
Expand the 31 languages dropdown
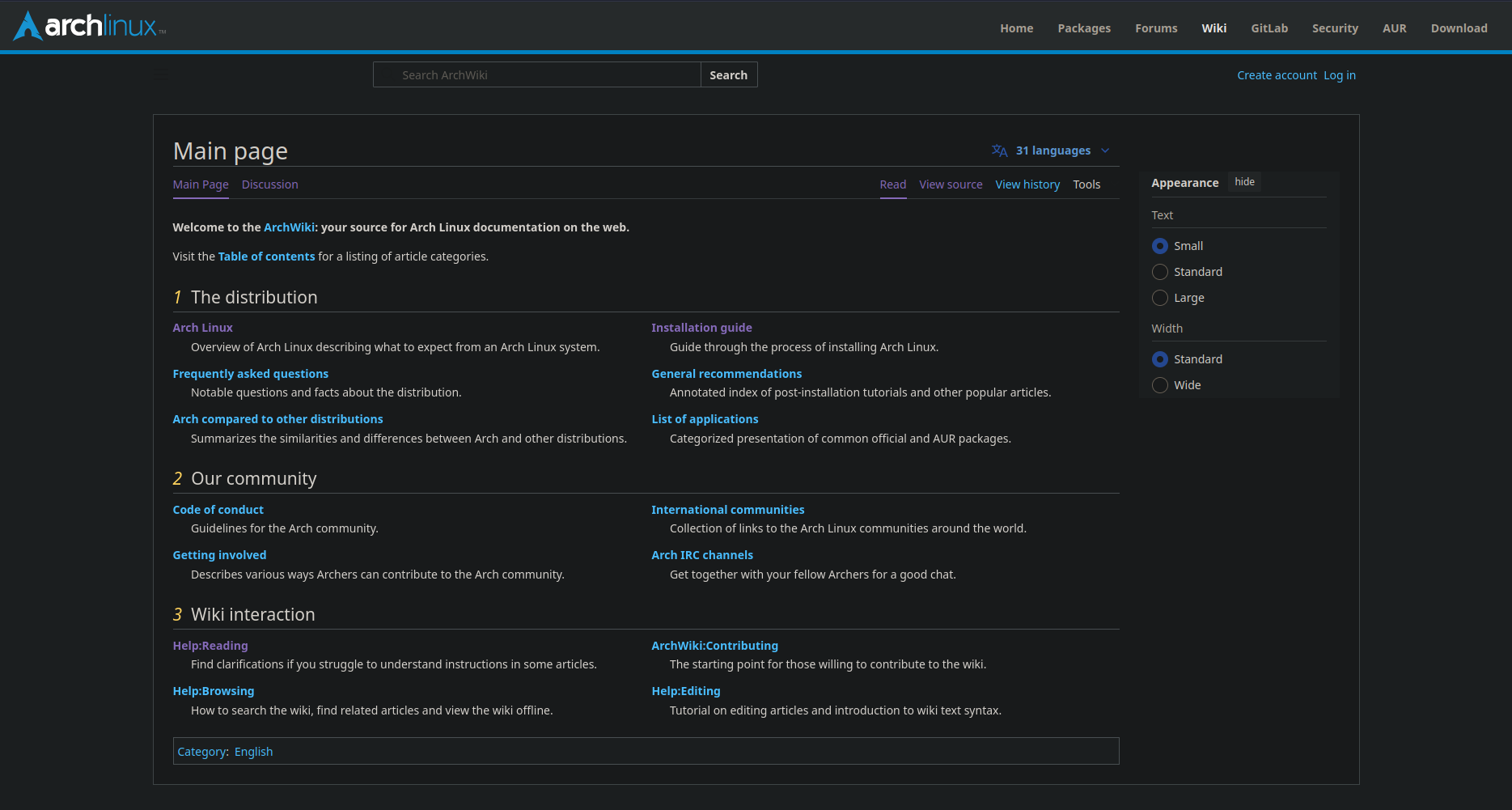click(1052, 151)
